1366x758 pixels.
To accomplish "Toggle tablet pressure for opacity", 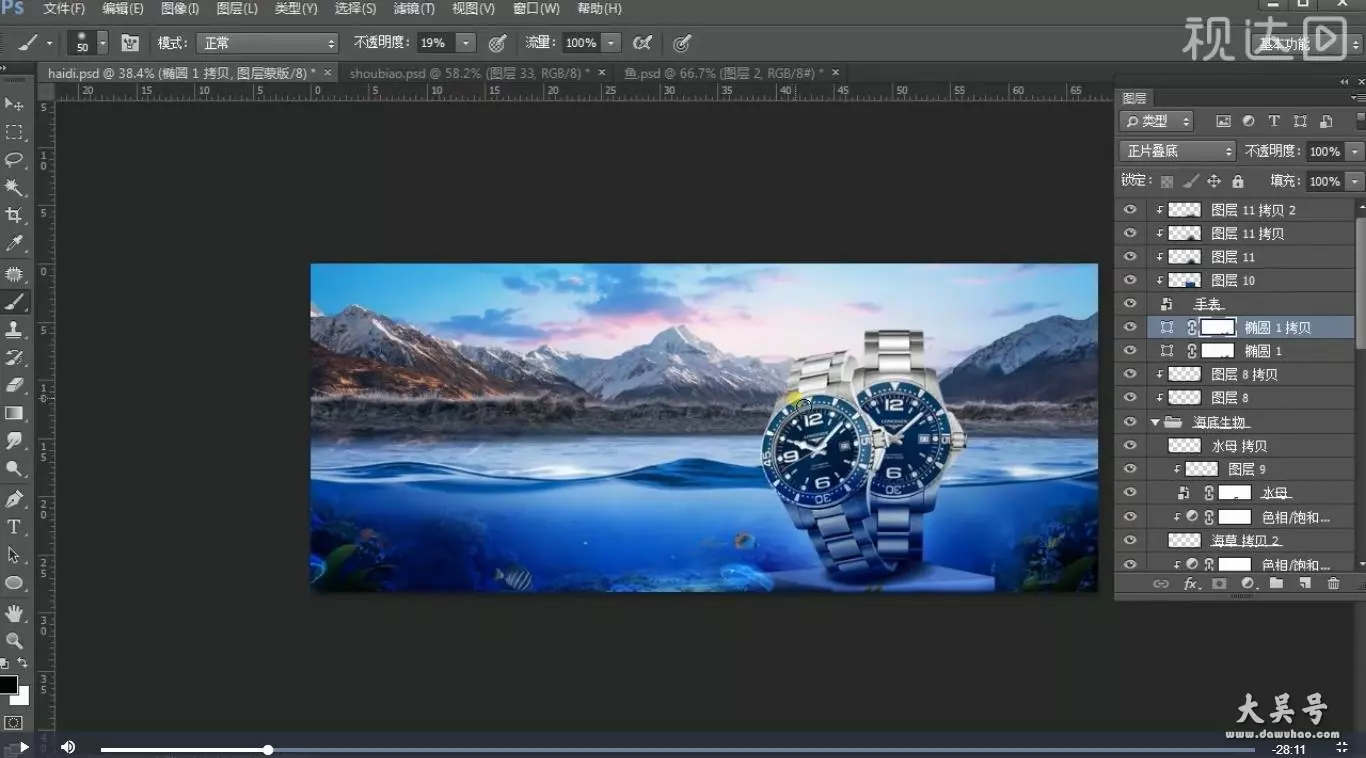I will (x=497, y=43).
